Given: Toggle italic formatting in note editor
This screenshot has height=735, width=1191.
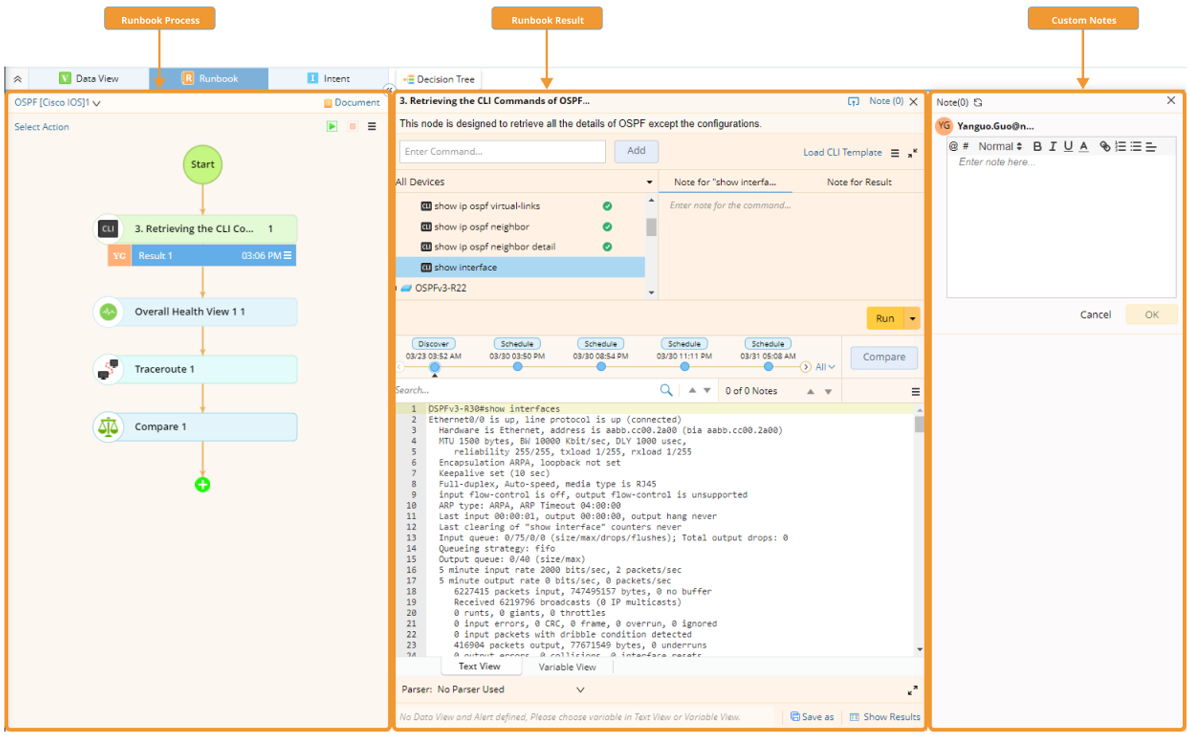Looking at the screenshot, I should click(1052, 147).
